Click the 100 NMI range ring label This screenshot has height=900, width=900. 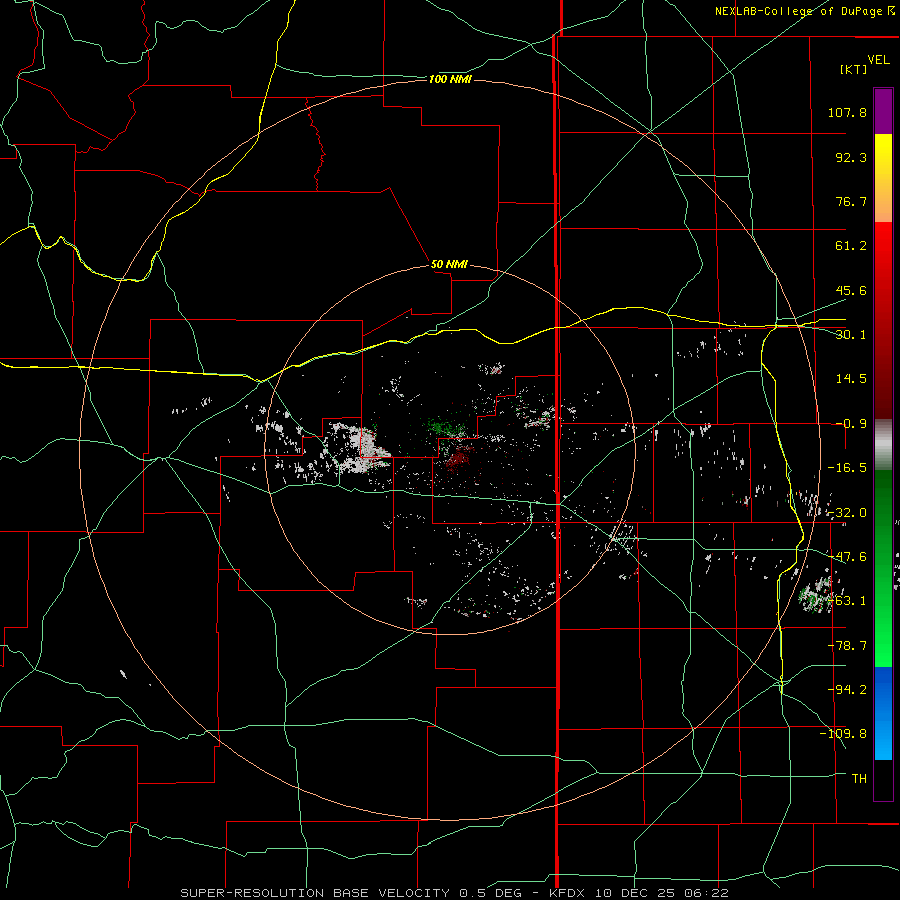pos(450,79)
